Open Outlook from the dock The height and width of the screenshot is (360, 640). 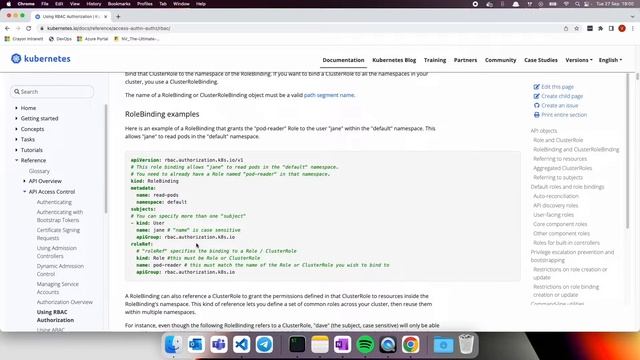196,344
